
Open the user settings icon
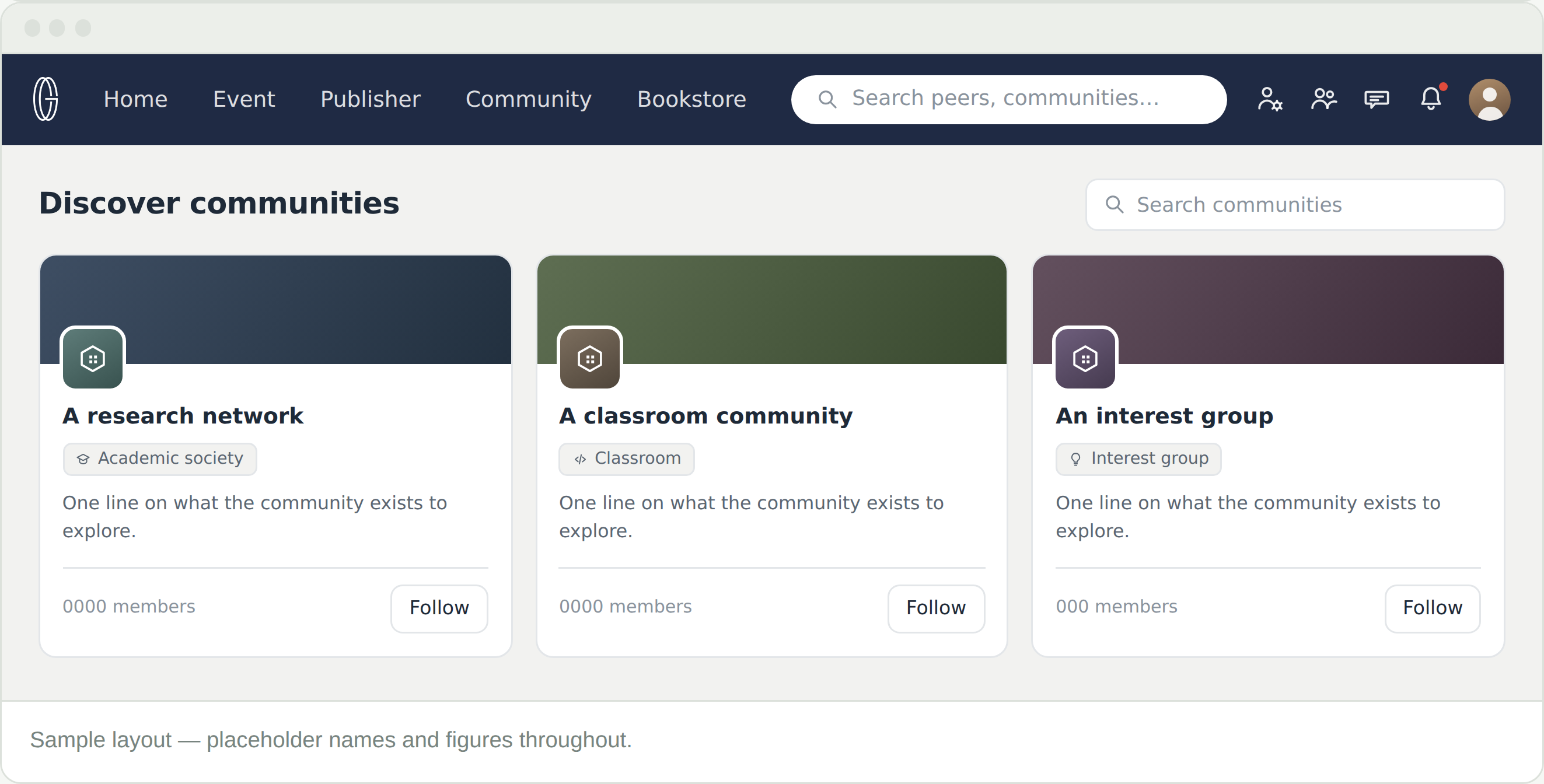[1270, 99]
